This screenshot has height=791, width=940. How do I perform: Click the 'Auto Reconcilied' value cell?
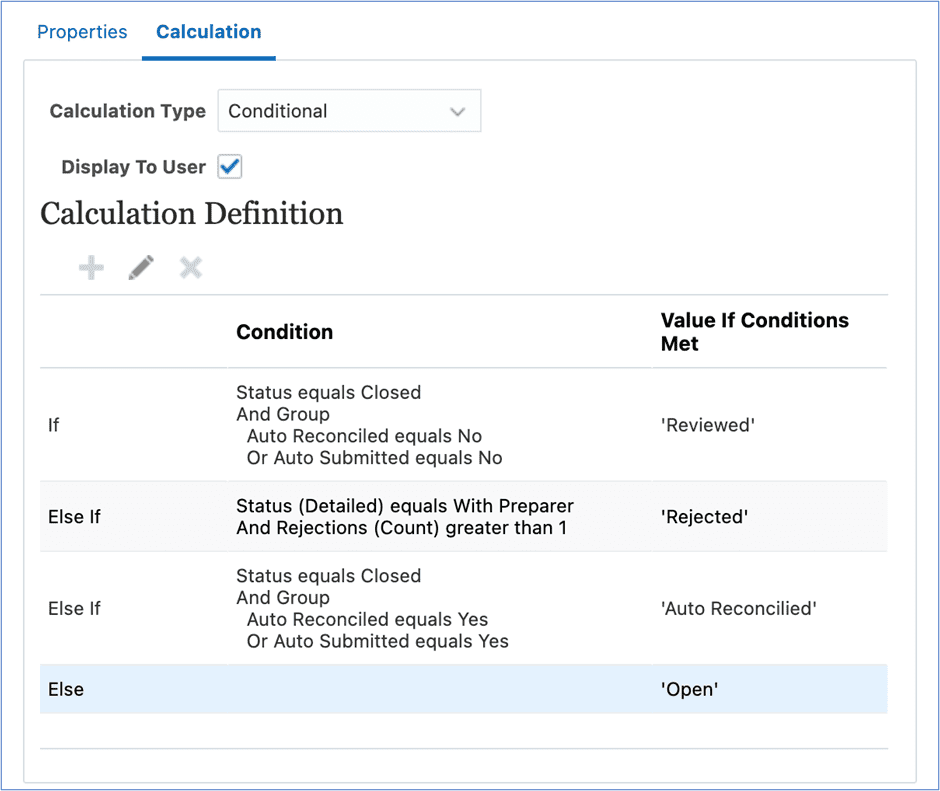pyautogui.click(x=739, y=609)
